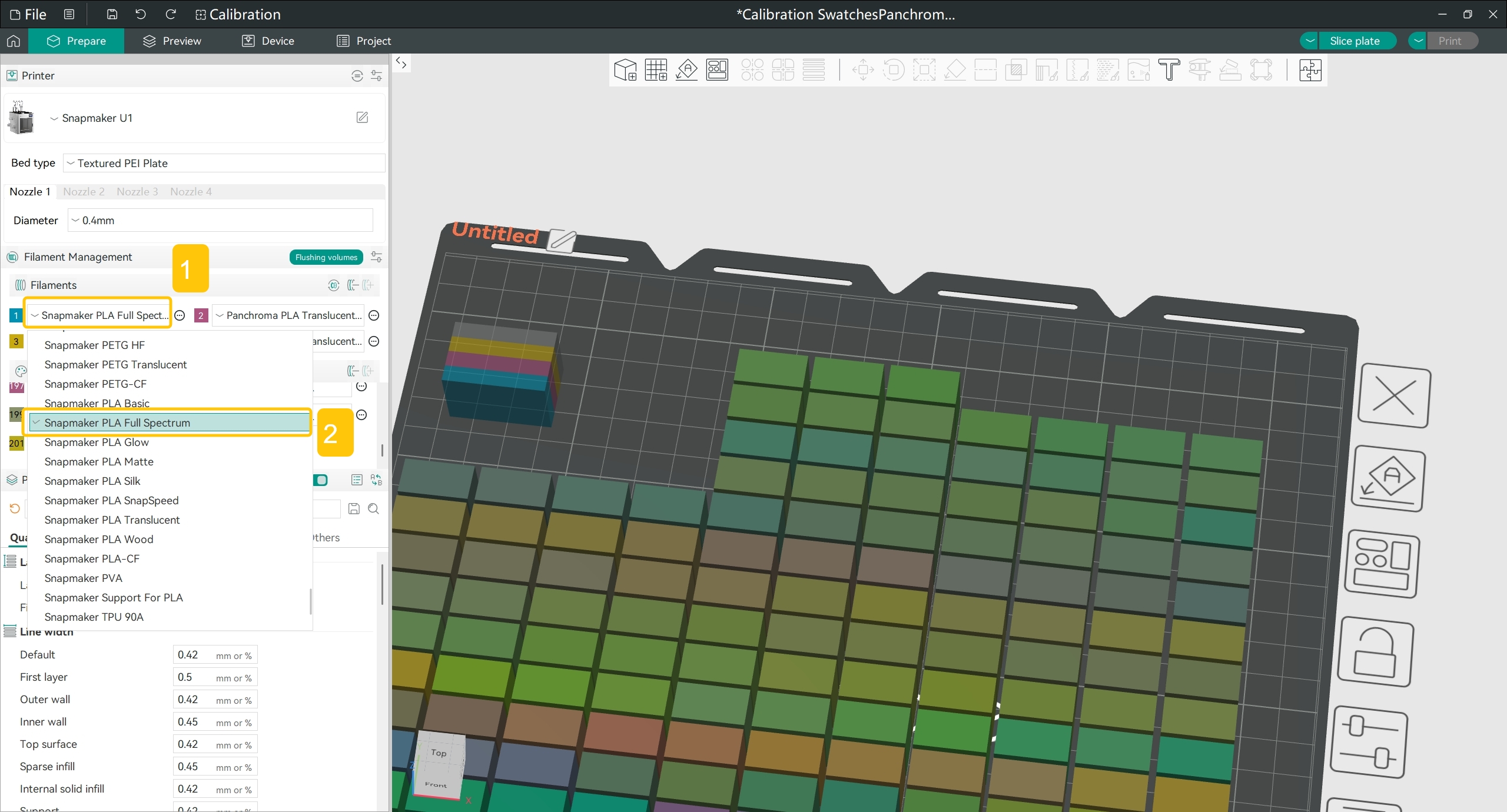
Task: Click the Add object cube icon
Action: (x=625, y=70)
